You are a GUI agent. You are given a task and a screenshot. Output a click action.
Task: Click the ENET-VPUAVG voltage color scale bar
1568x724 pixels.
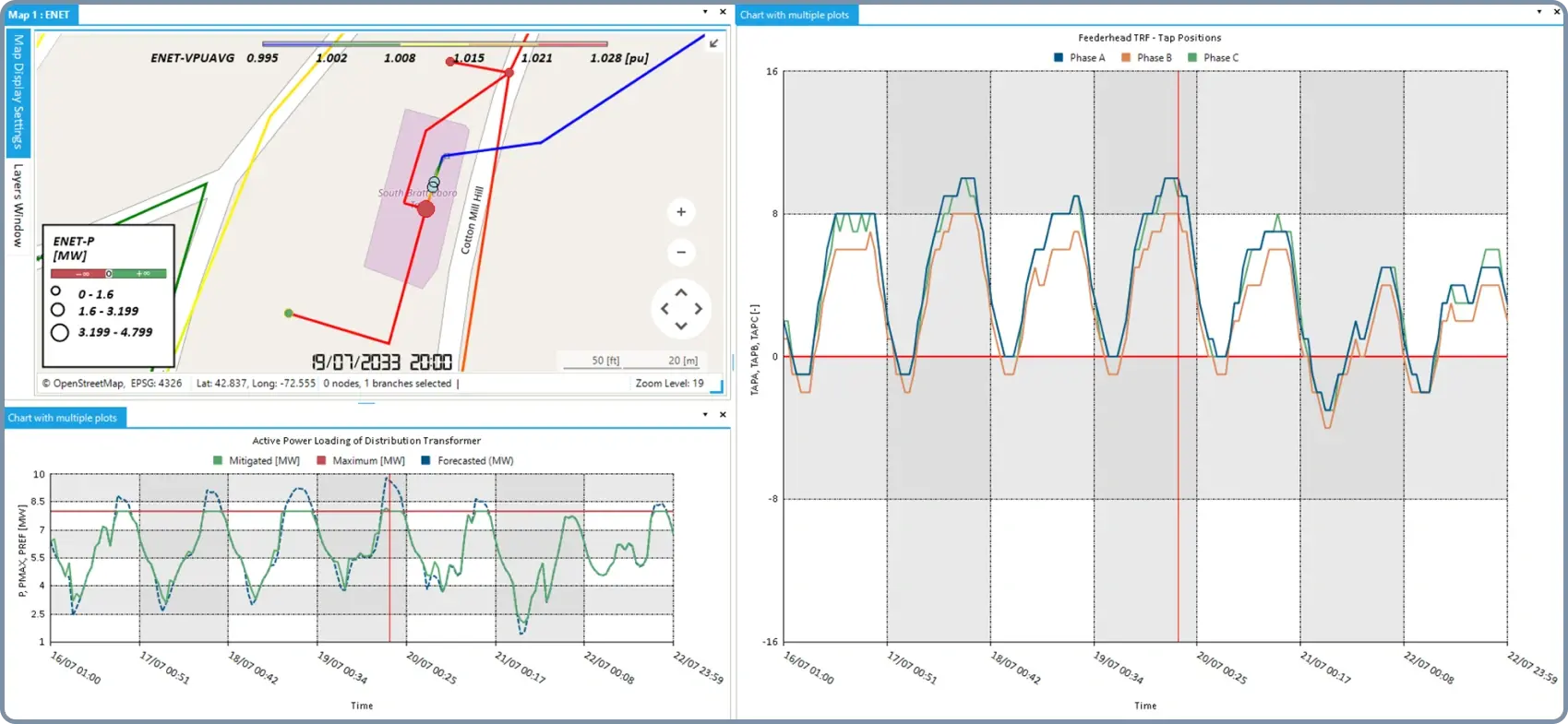[435, 43]
